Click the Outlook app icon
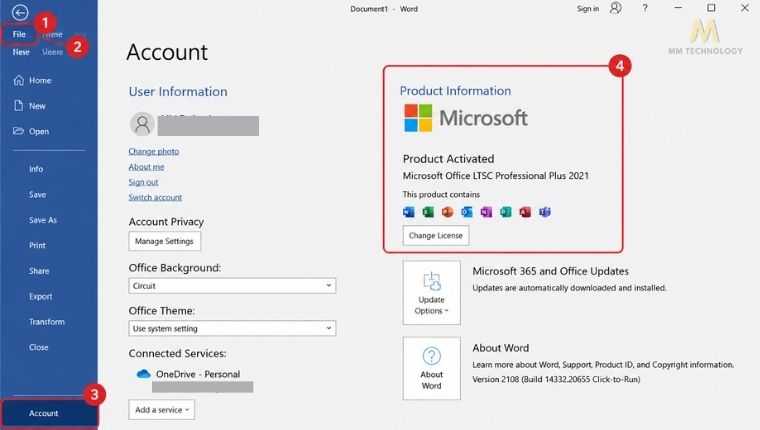This screenshot has height=430, width=760. [x=467, y=212]
